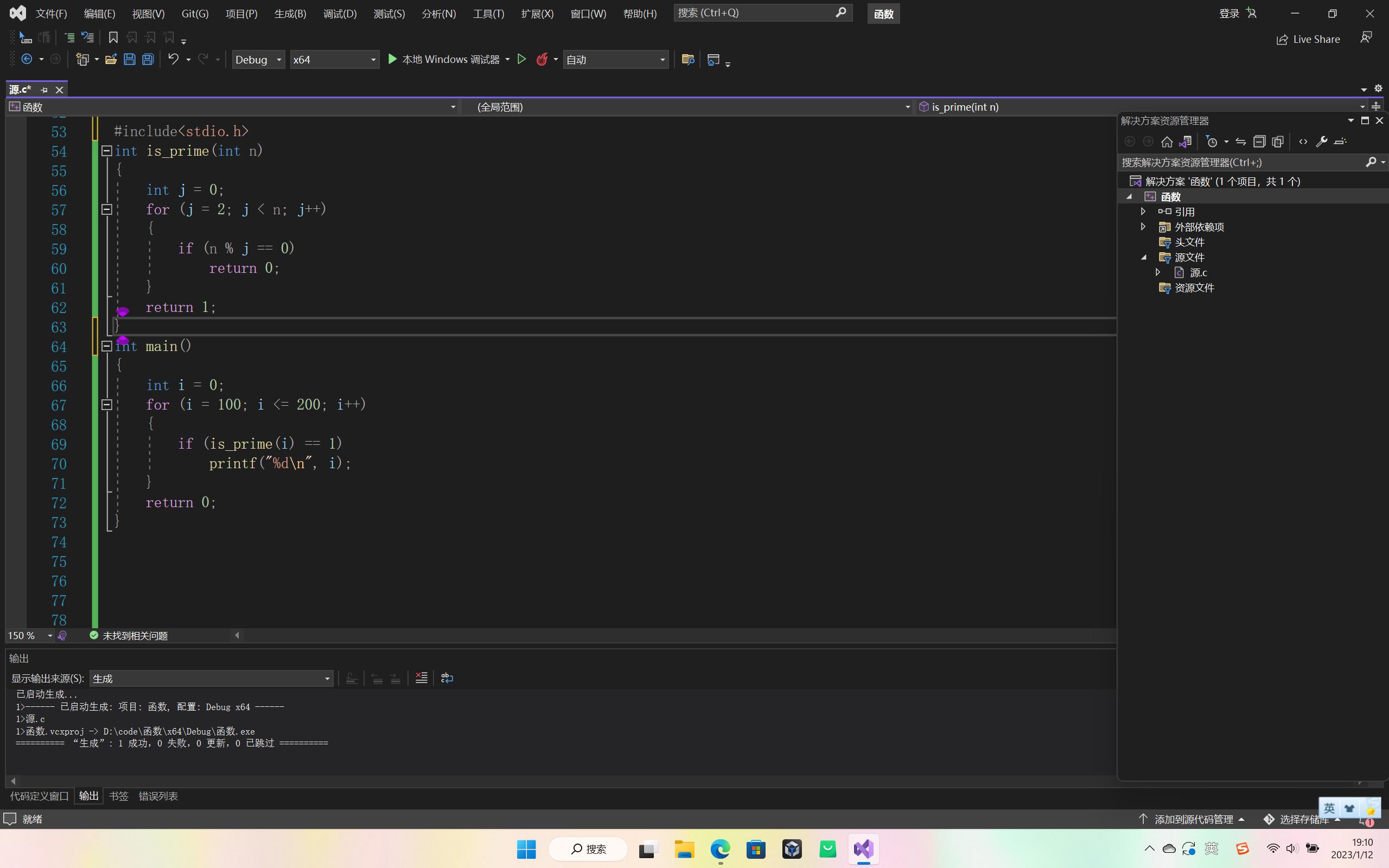Click the Hot Reload flame icon

[x=541, y=59]
